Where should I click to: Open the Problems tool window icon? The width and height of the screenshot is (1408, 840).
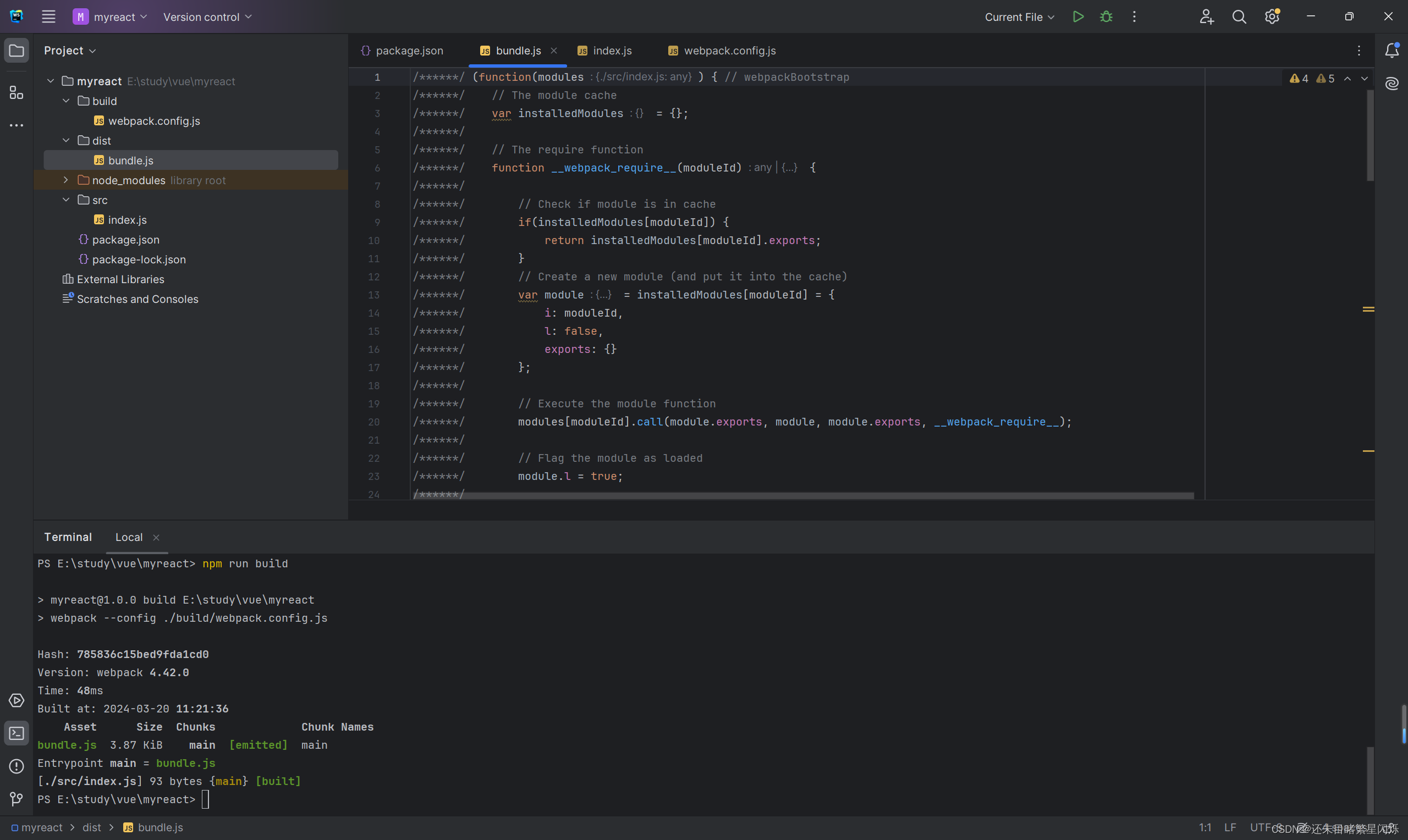click(16, 766)
